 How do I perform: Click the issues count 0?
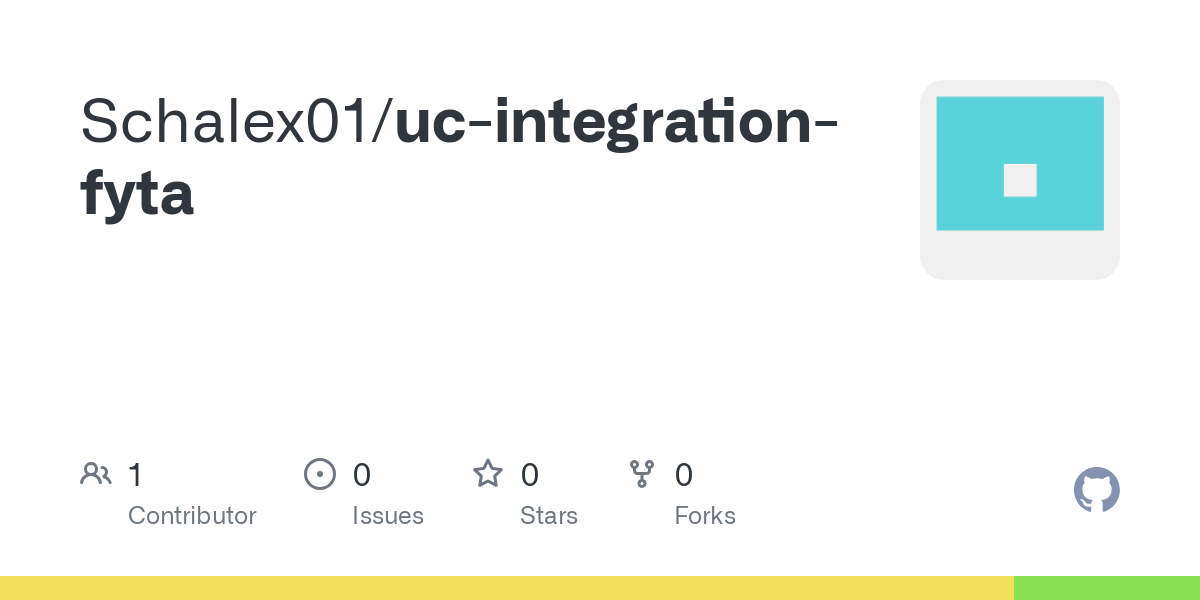click(x=362, y=474)
